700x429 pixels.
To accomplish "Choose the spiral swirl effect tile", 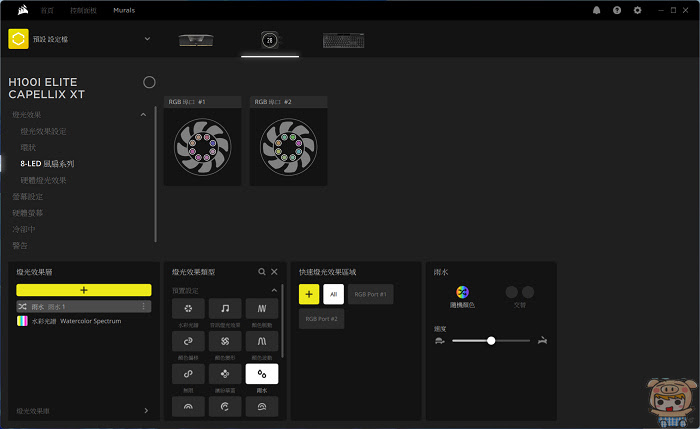I will [x=225, y=341].
